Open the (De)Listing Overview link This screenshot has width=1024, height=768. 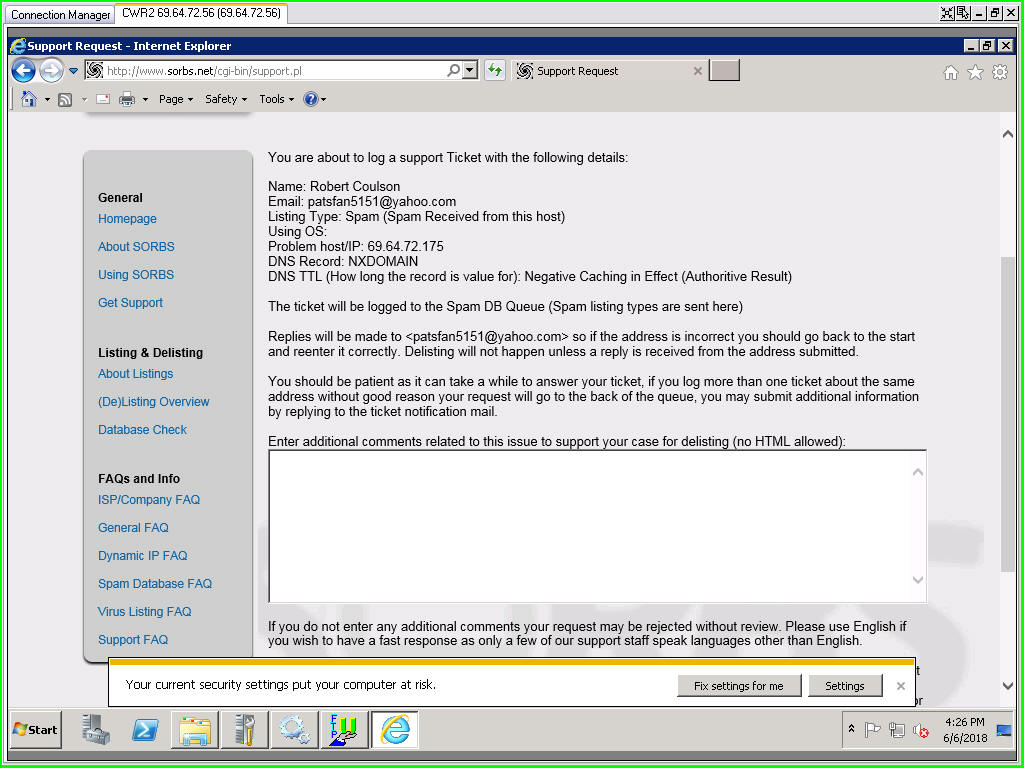[153, 402]
